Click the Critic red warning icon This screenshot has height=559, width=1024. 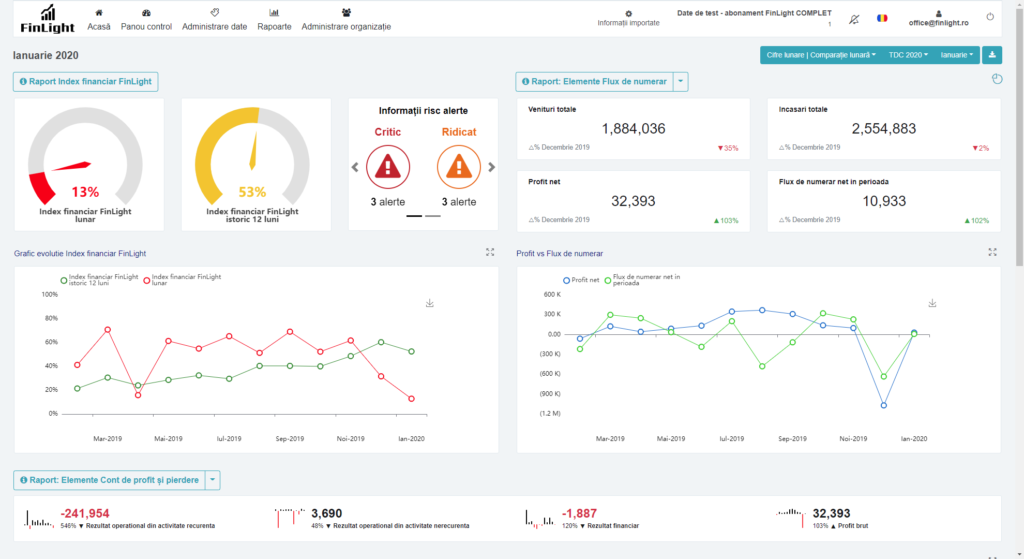click(388, 167)
